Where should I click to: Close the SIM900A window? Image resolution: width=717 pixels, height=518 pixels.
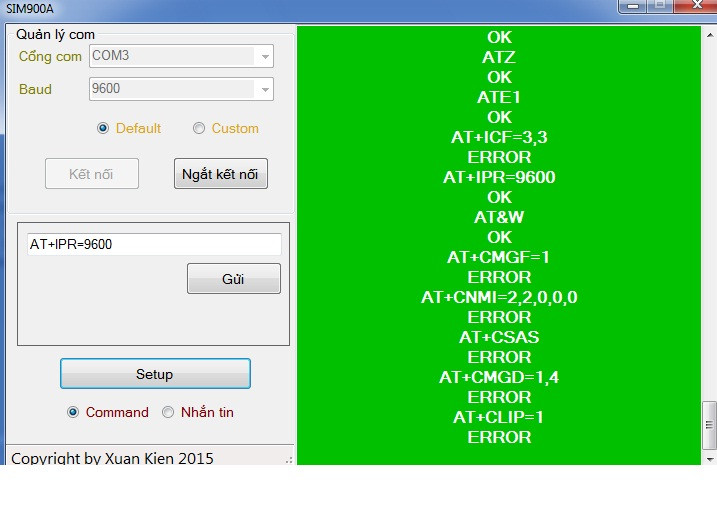(x=696, y=5)
